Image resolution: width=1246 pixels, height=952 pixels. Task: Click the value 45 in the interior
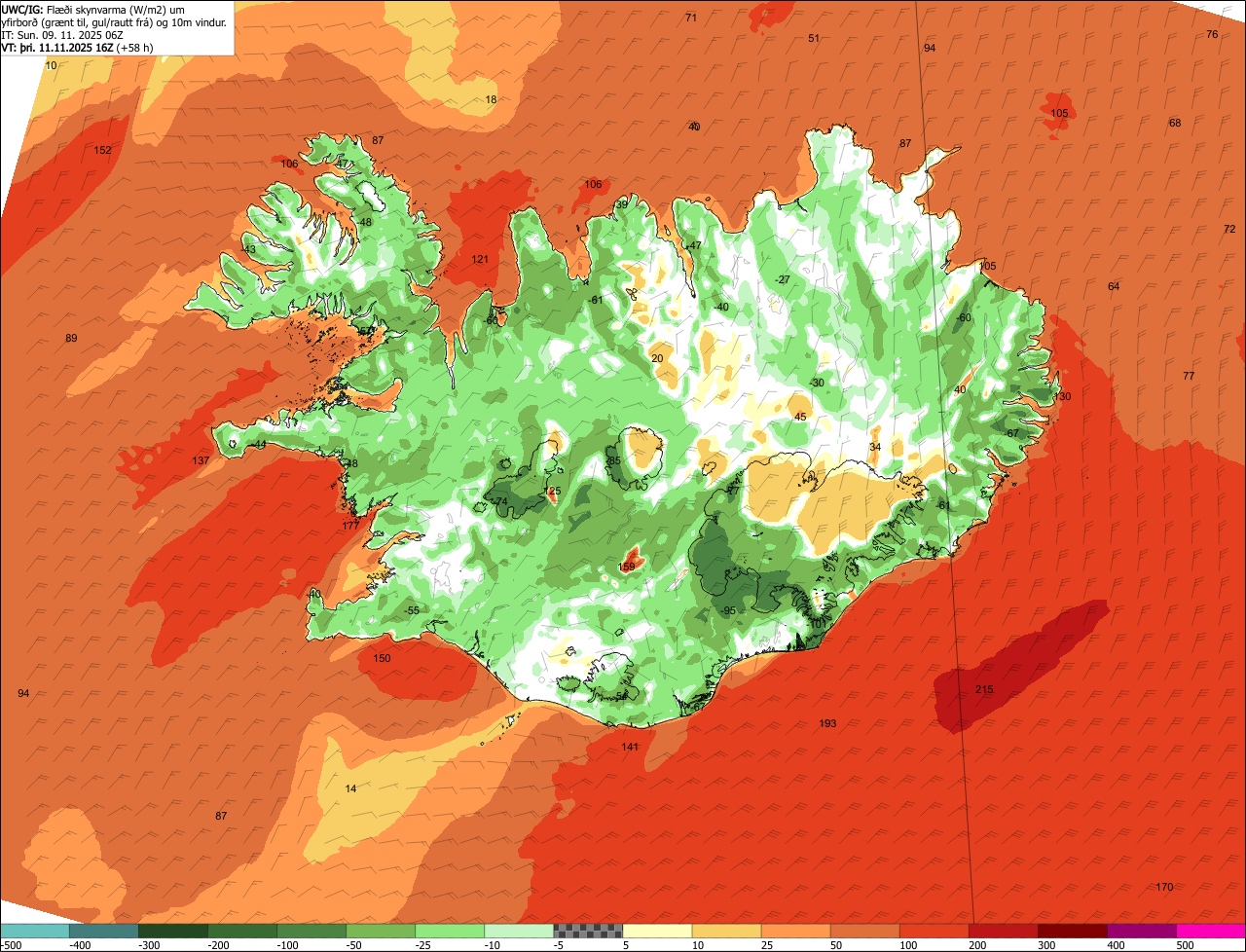(x=800, y=417)
